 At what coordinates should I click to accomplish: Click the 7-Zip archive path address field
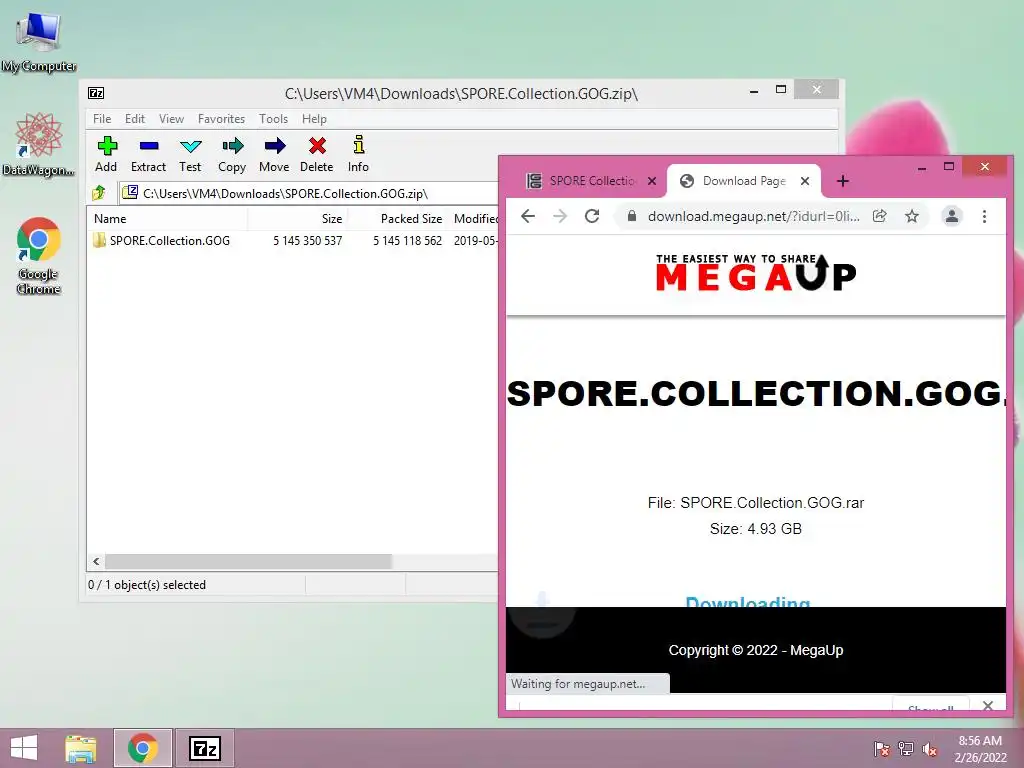pos(310,193)
